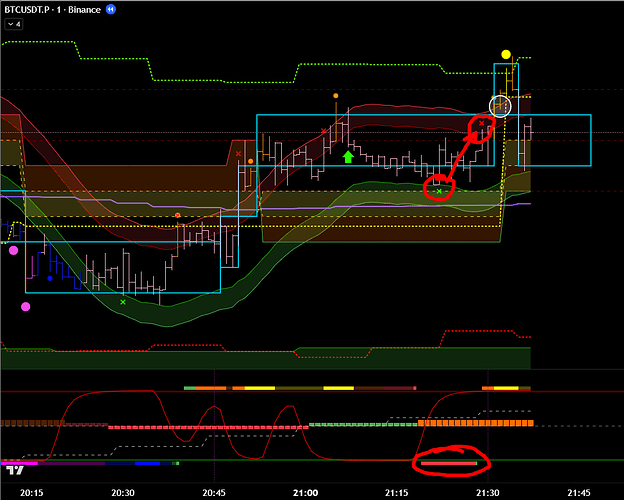Click the red circled bar in the oscillator pane
This screenshot has height=500, width=624.
[449, 464]
